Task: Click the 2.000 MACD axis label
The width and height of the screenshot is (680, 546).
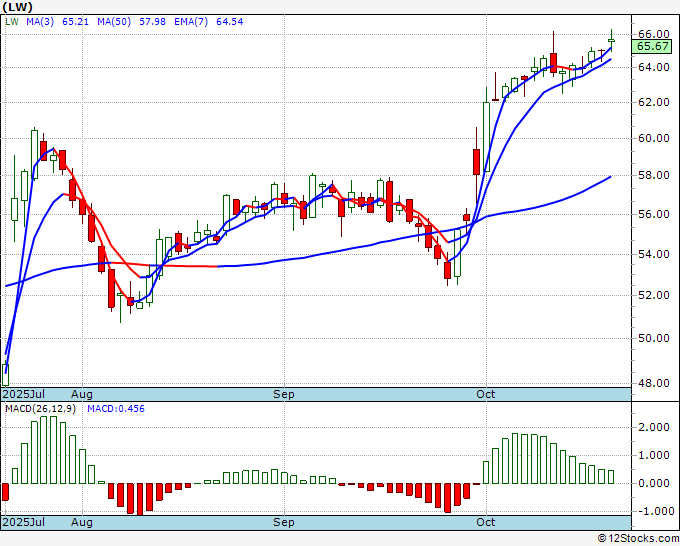Action: [654, 428]
